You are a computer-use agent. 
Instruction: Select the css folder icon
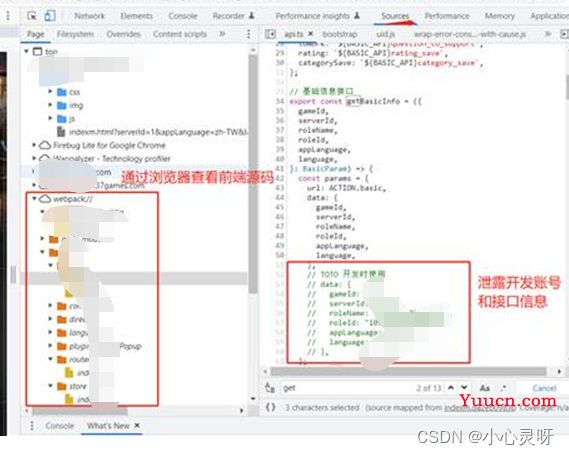click(62, 92)
